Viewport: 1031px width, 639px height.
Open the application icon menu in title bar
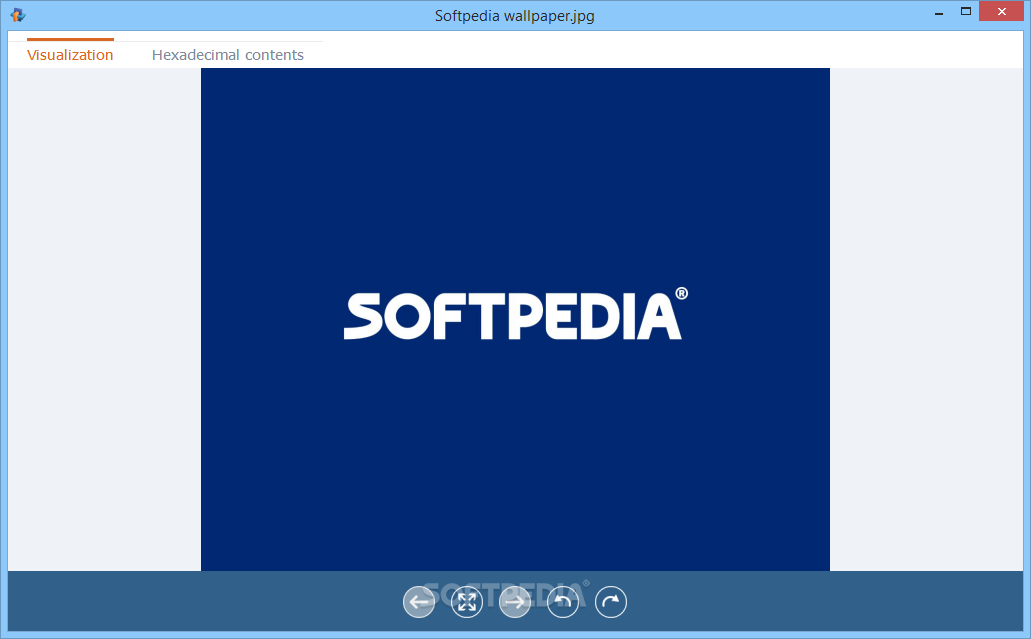point(18,15)
